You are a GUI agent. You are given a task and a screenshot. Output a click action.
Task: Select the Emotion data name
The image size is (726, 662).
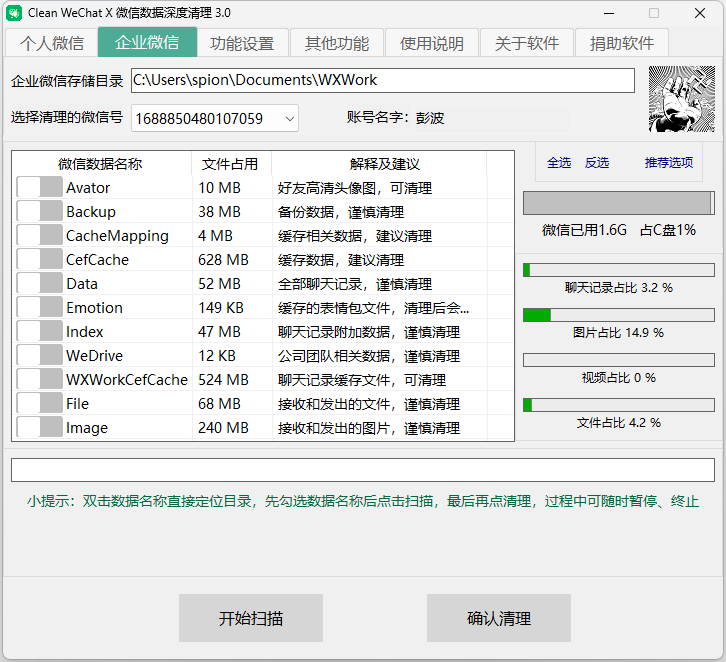tap(94, 308)
